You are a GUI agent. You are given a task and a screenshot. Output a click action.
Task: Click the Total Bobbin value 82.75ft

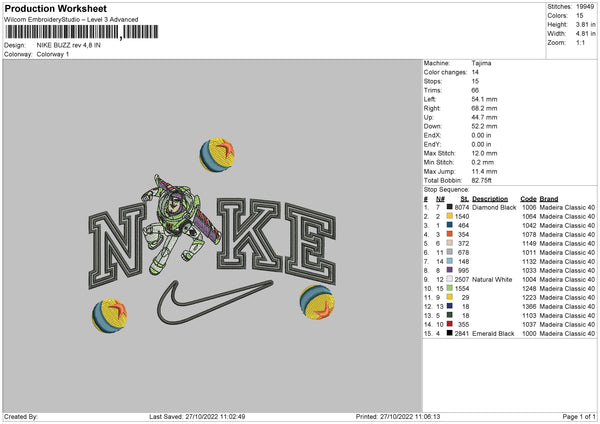click(x=481, y=180)
